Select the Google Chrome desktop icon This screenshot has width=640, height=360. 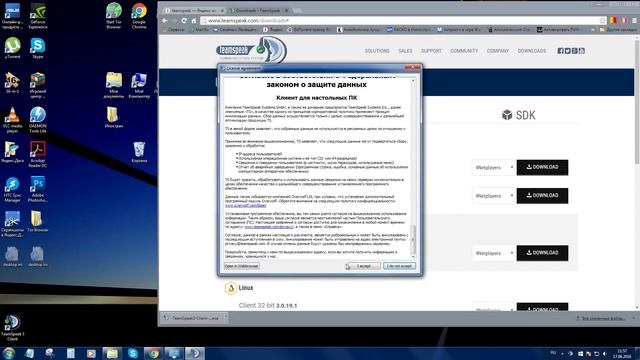[x=139, y=16]
